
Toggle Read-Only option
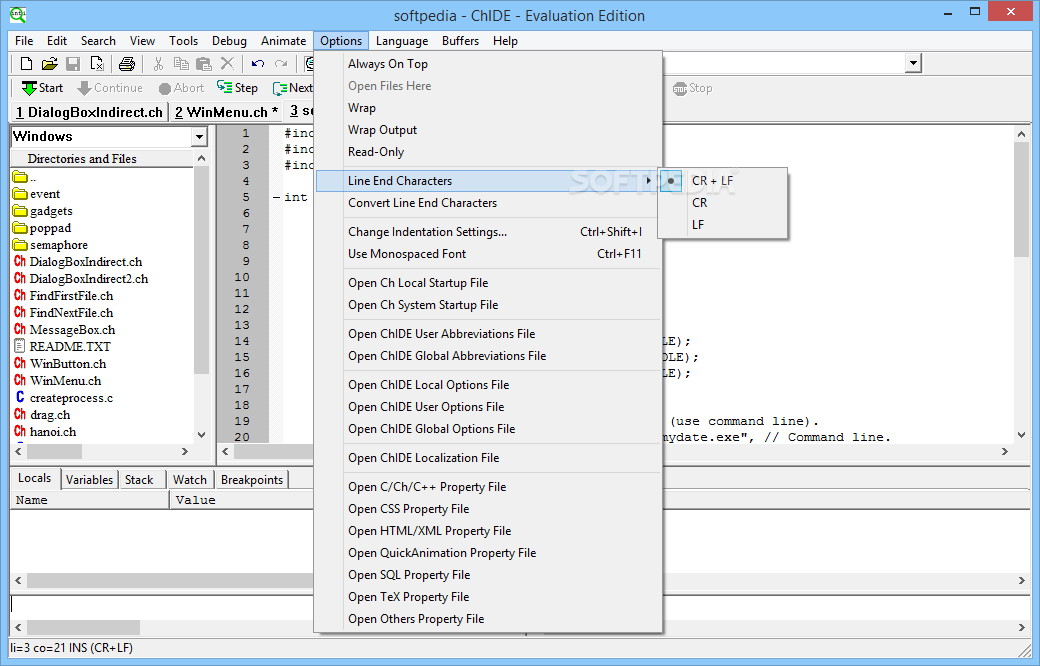pyautogui.click(x=488, y=151)
